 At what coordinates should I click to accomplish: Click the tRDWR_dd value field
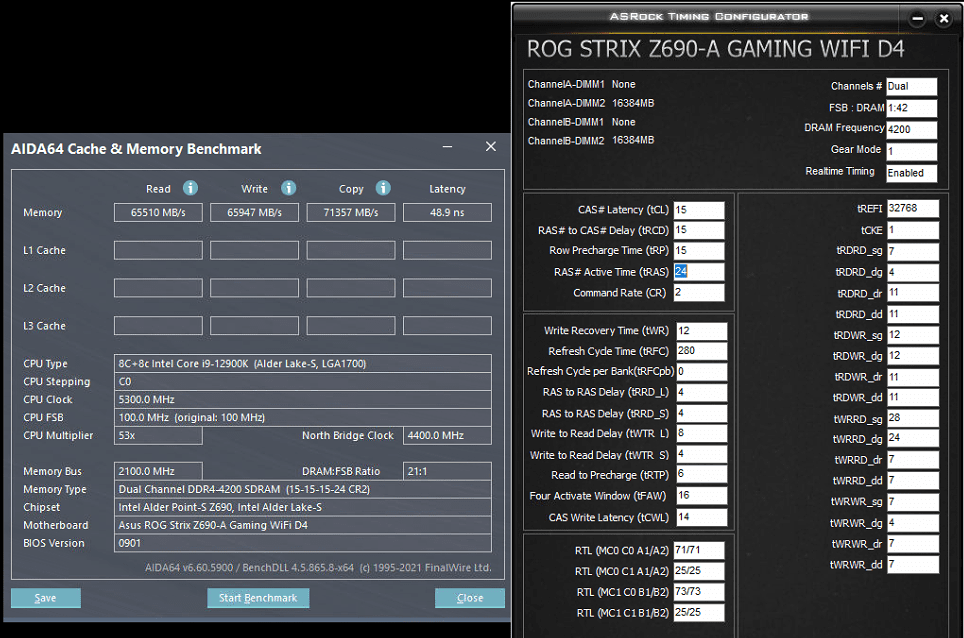point(913,398)
